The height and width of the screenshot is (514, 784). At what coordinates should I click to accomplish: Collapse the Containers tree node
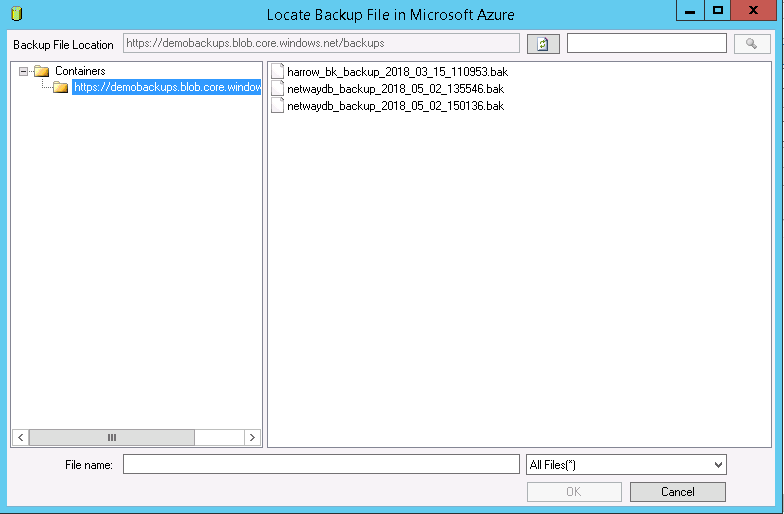pyautogui.click(x=24, y=71)
